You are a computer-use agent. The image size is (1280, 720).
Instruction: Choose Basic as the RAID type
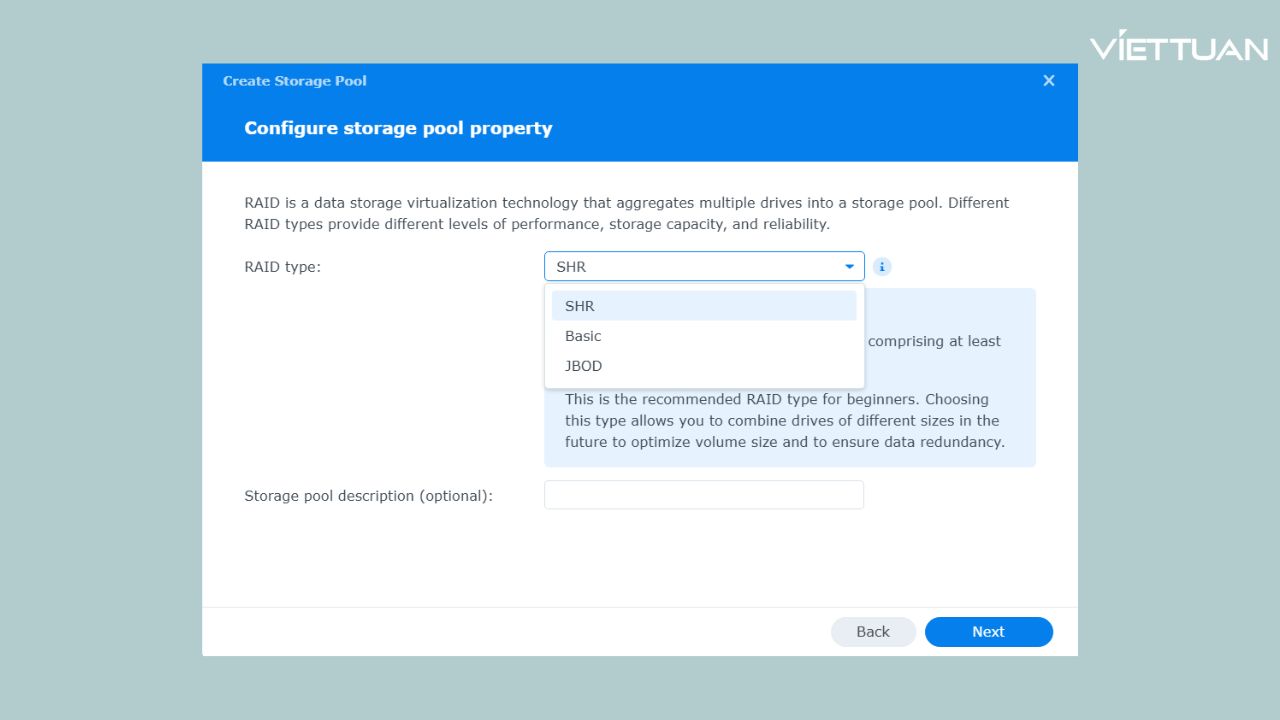tap(704, 336)
